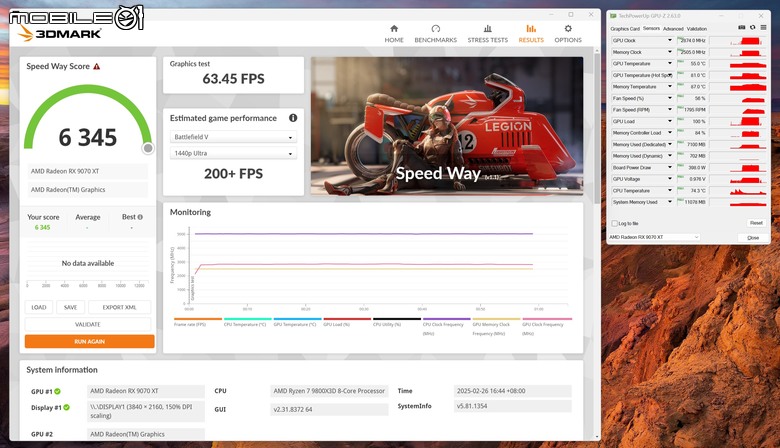This screenshot has width=780, height=448.
Task: Click the 2025-02-26 16:44 time field
Action: (x=512, y=391)
